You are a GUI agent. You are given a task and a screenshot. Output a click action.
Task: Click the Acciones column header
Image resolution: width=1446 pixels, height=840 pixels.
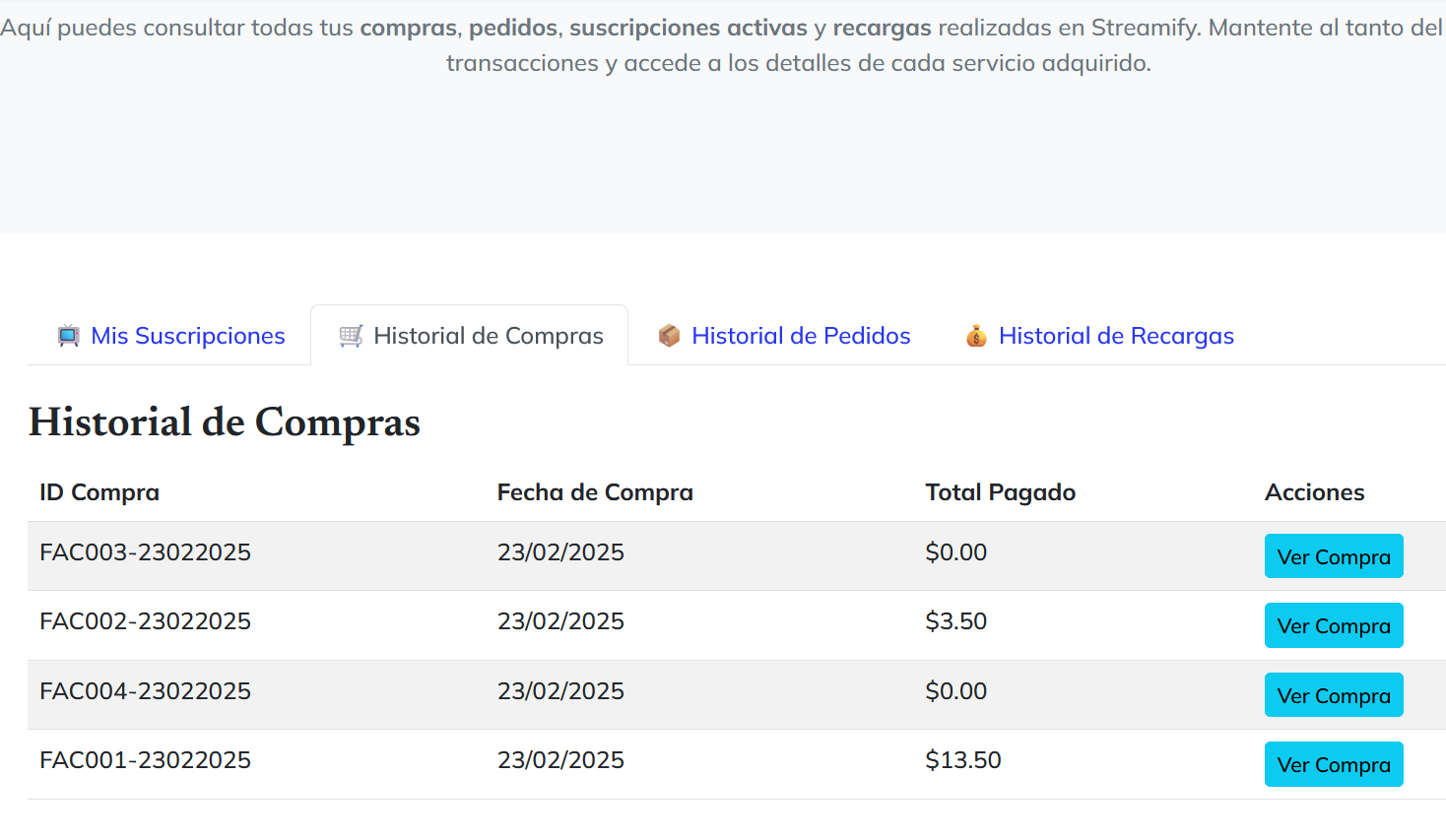pos(1315,491)
